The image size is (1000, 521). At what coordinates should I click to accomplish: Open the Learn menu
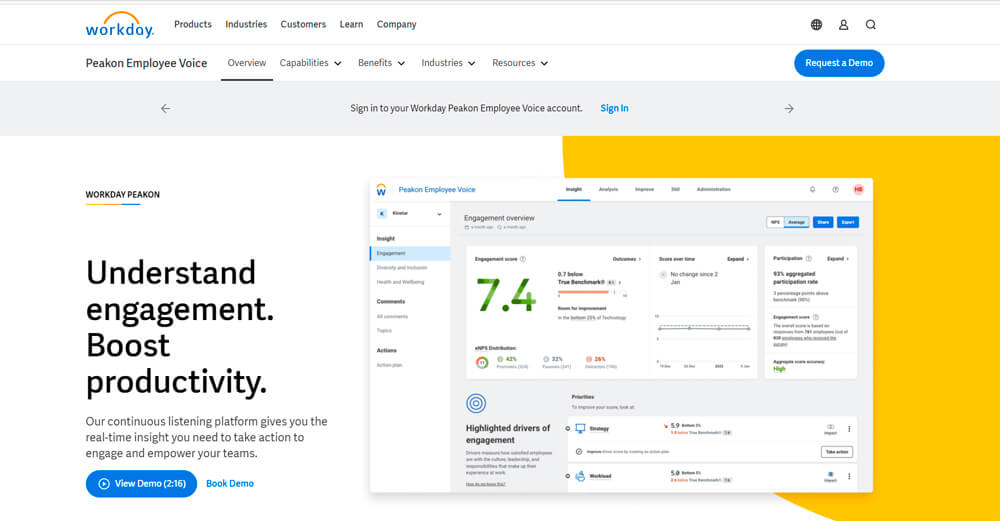351,24
